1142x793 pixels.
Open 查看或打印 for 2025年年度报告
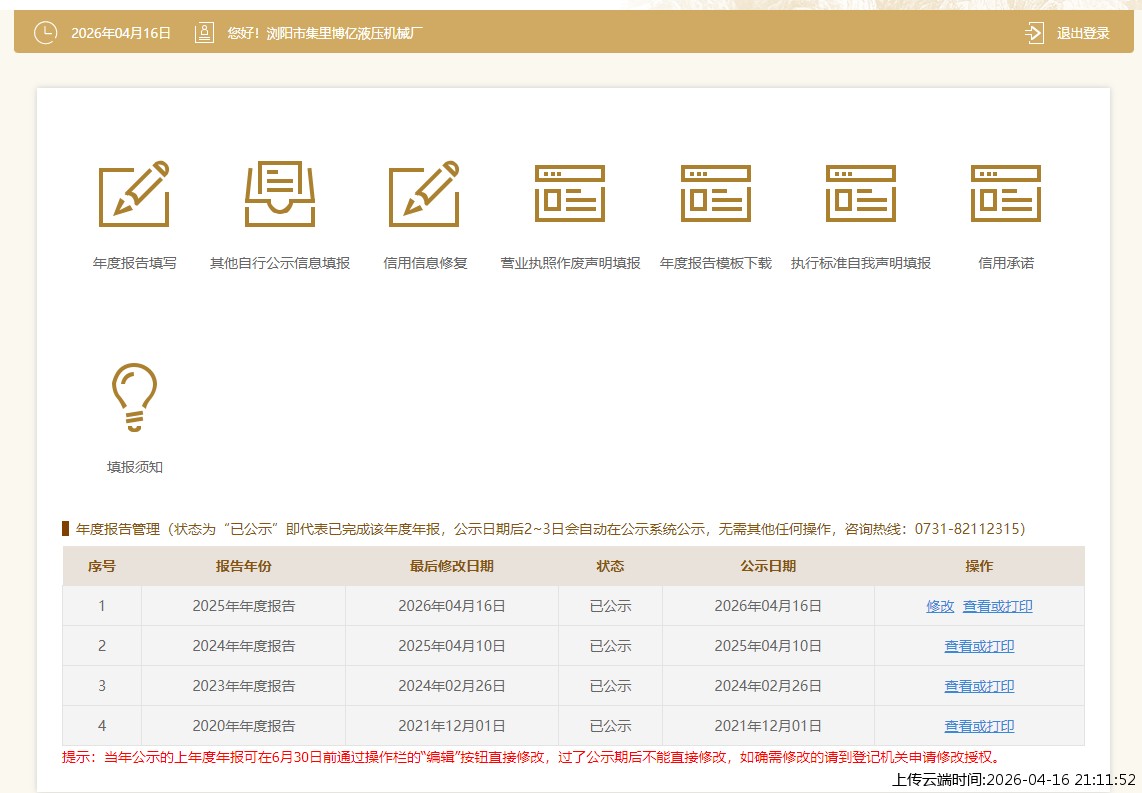point(997,606)
